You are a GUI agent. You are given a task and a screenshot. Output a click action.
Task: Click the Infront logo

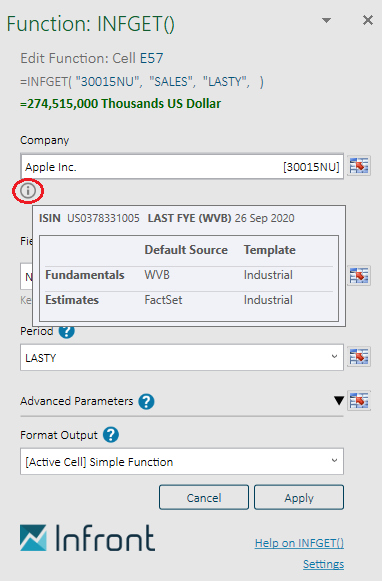coord(87,538)
